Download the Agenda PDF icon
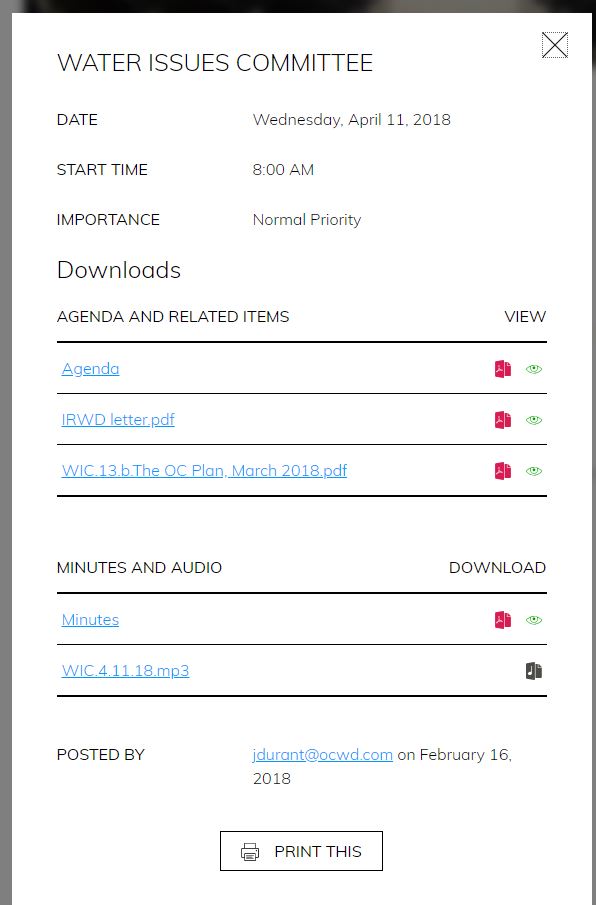The image size is (596, 905). tap(503, 369)
